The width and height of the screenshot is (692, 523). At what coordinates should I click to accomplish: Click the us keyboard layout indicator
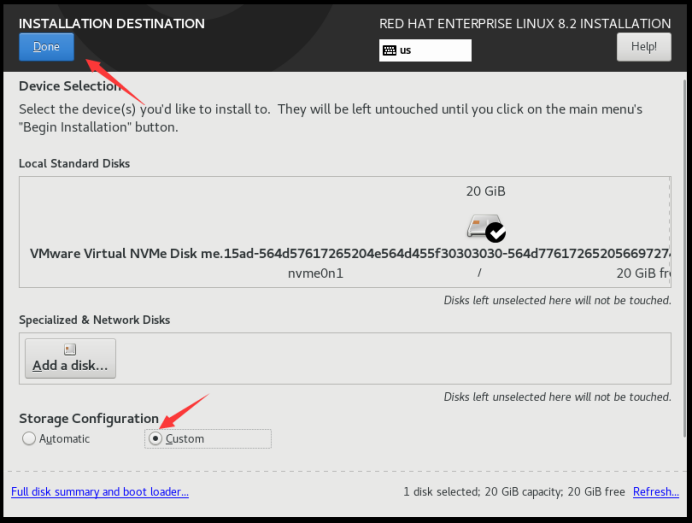[x=425, y=50]
